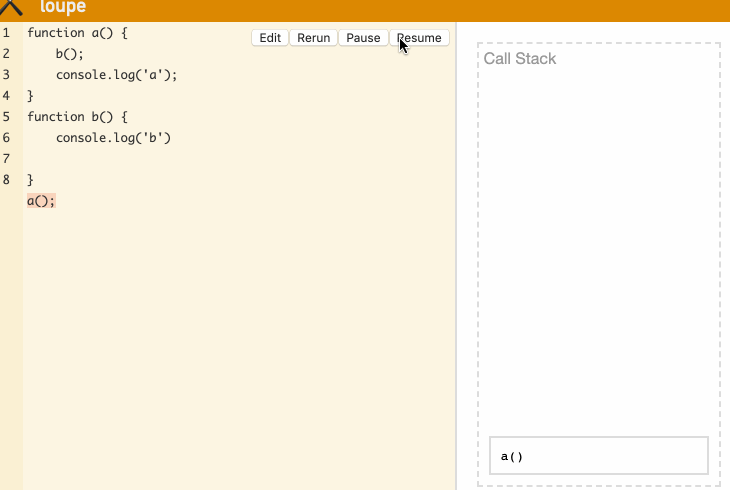Click the 'function b() {' code line

point(77,117)
